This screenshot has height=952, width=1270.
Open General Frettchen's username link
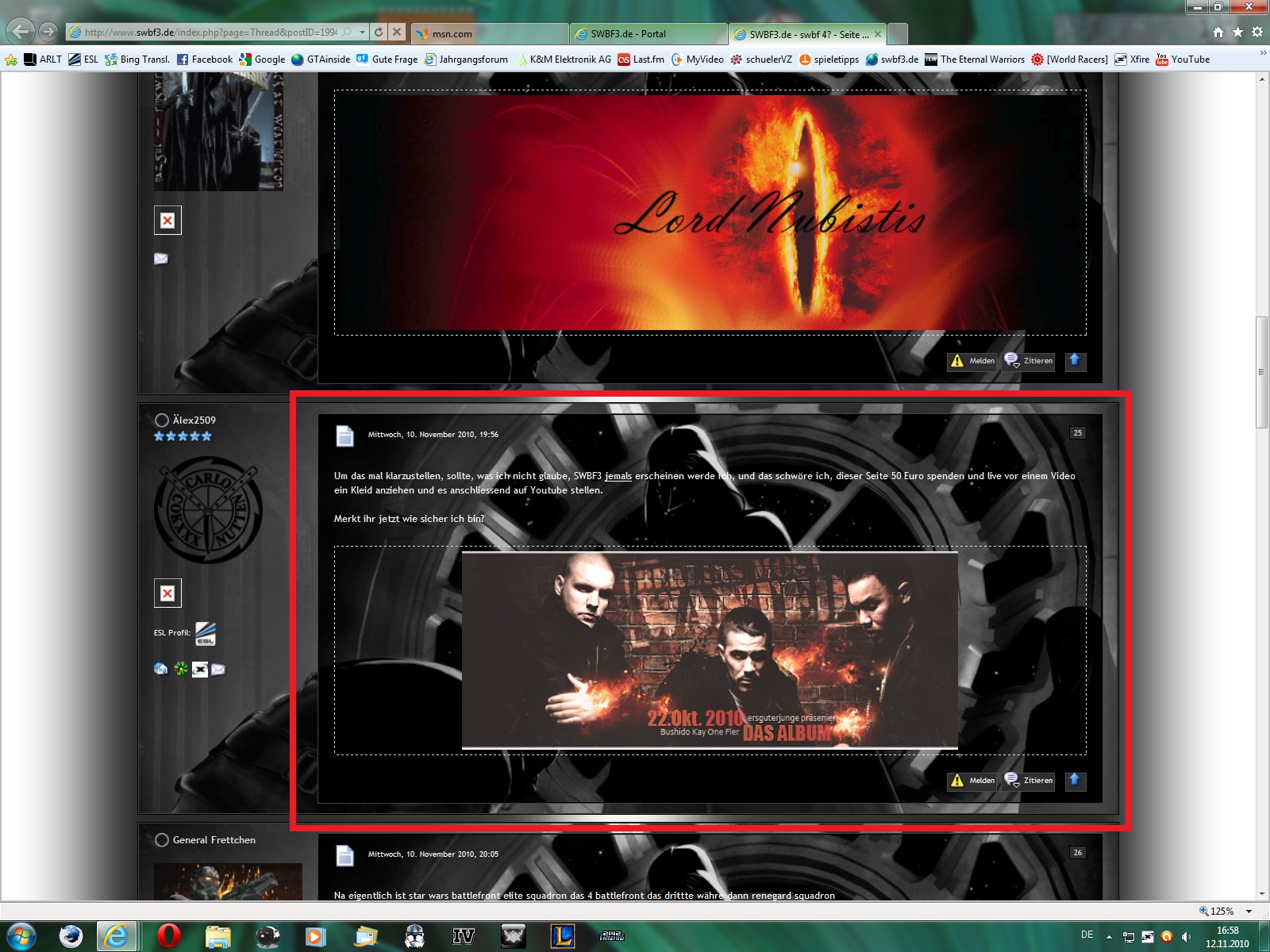tap(214, 840)
